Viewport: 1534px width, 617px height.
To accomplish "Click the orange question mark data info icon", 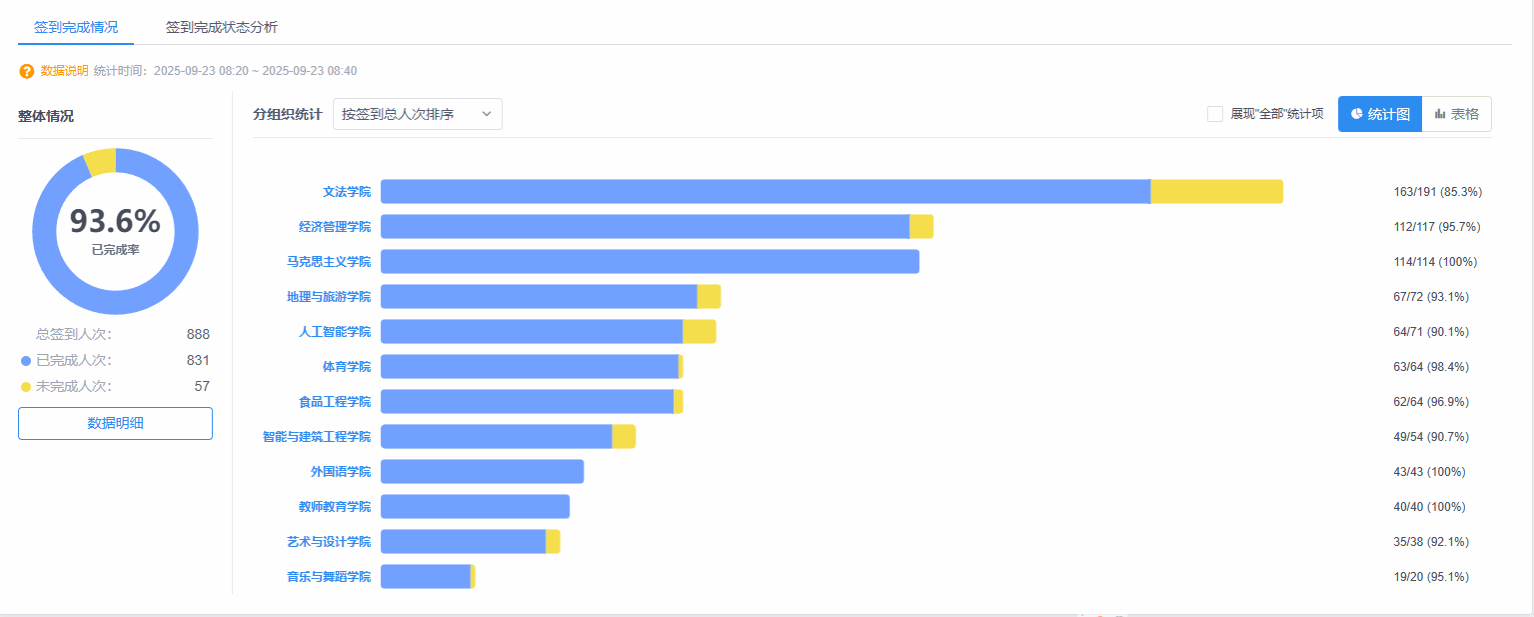I will [27, 71].
